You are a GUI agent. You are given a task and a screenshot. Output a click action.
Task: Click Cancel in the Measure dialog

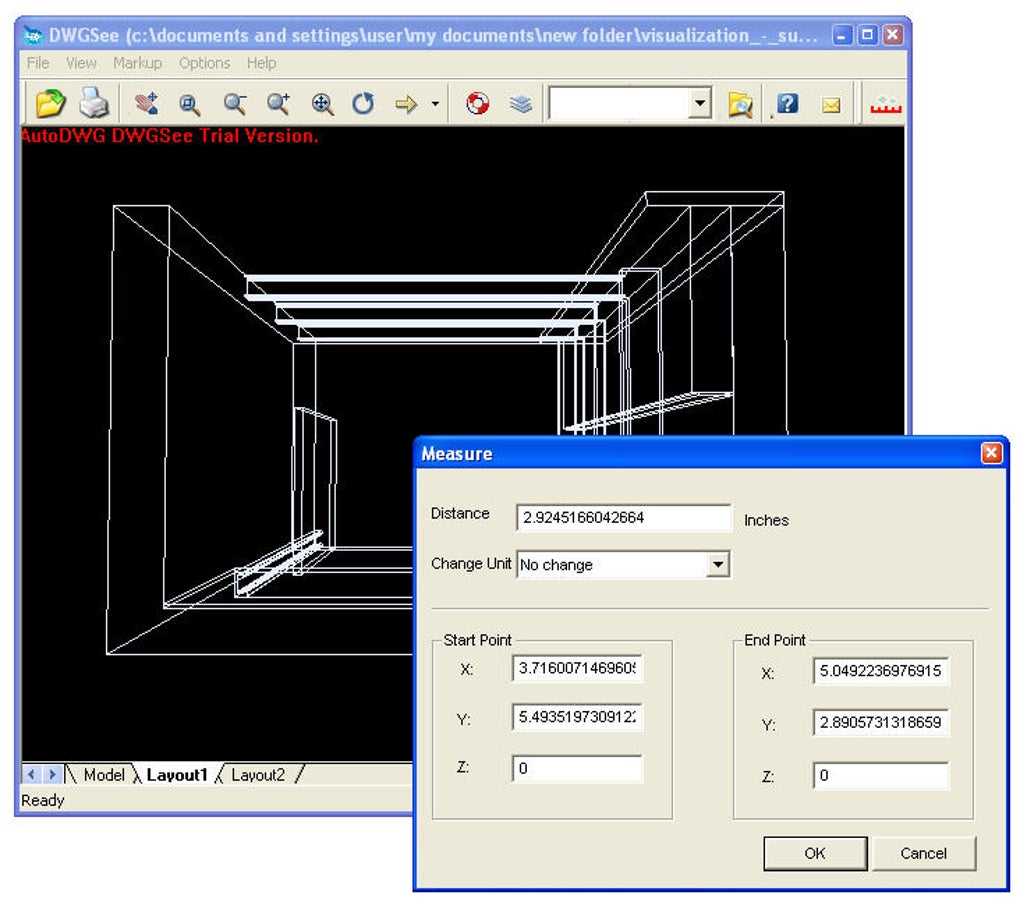(x=924, y=853)
